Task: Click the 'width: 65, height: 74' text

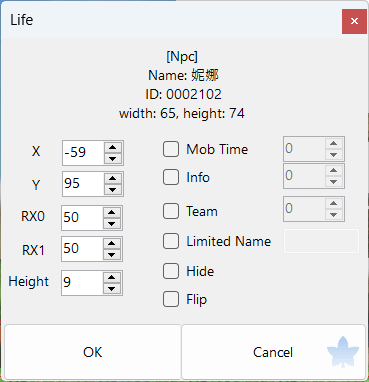Action: click(182, 114)
